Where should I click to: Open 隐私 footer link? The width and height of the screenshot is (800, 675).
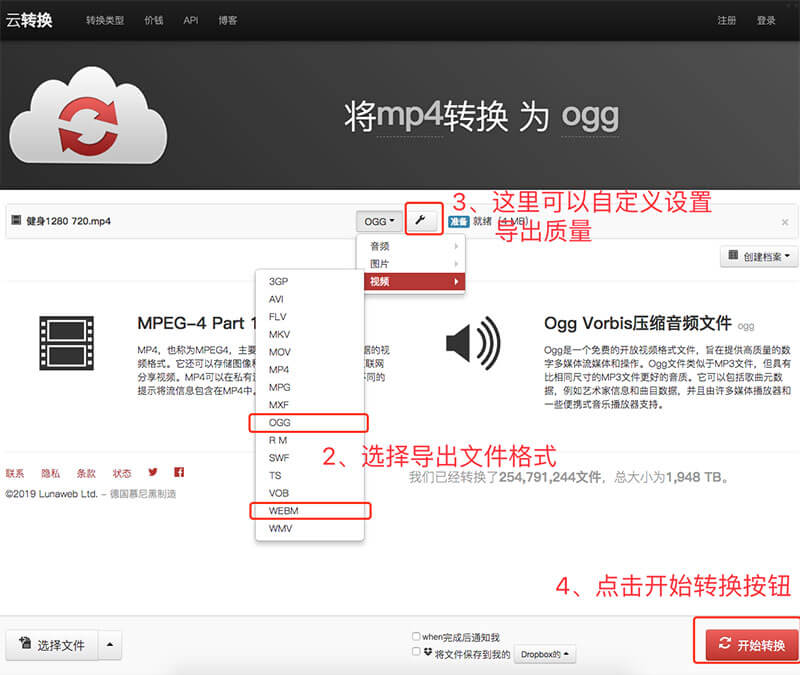coord(51,473)
